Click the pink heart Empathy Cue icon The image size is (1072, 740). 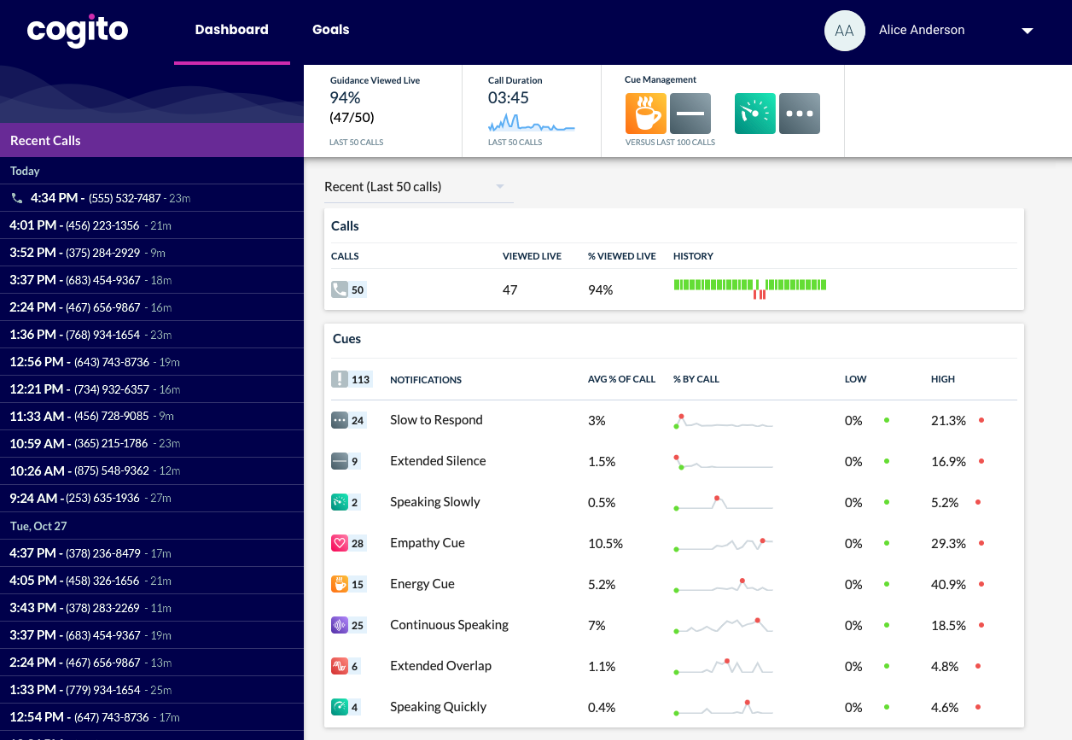tap(340, 543)
